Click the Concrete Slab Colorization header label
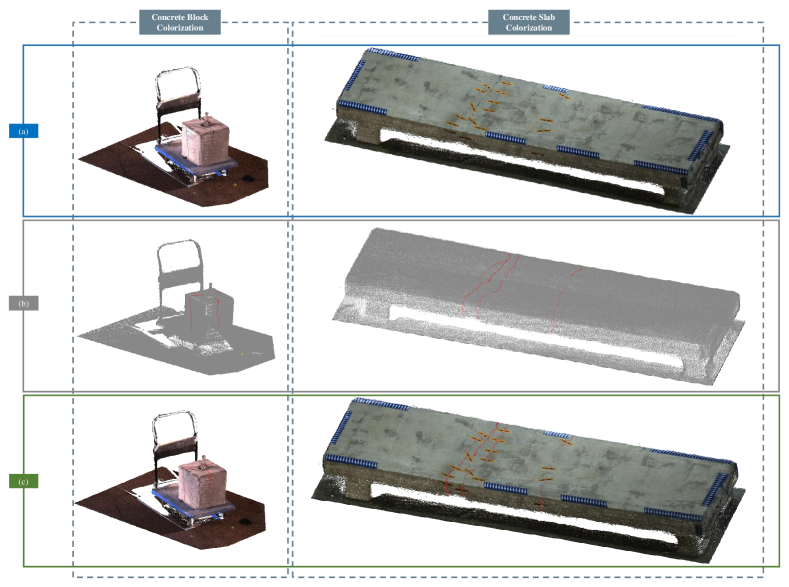Viewport: 789px width, 587px height. point(529,23)
